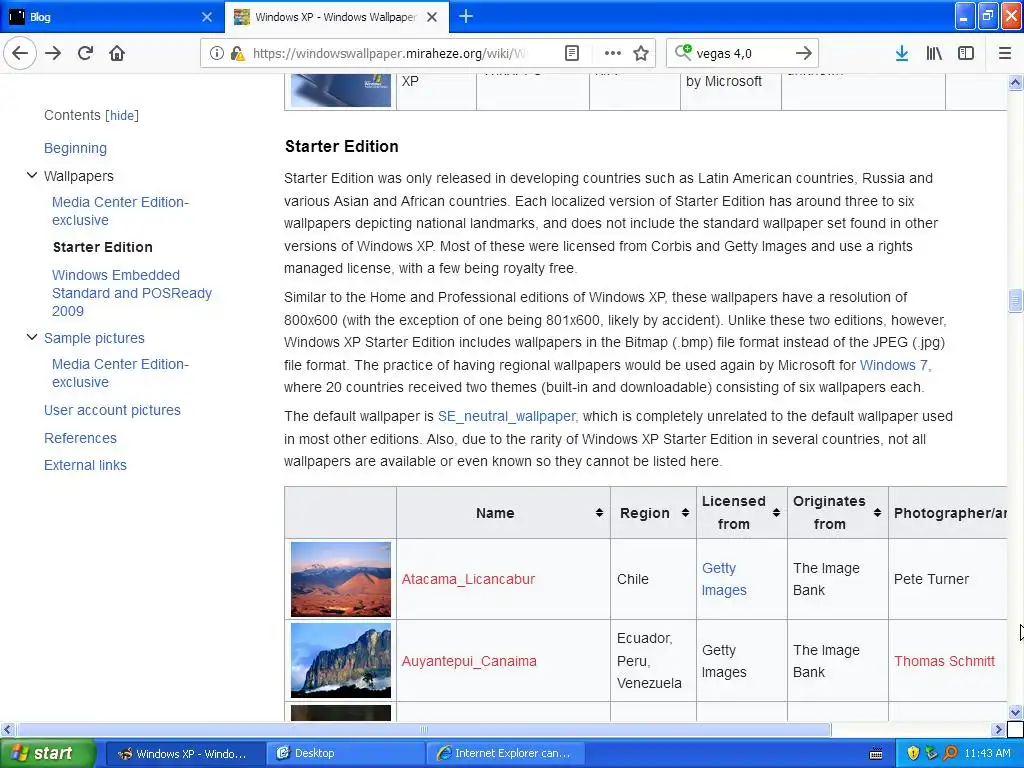
Task: Switch to Internet Explorer taskbar window
Action: click(x=506, y=754)
